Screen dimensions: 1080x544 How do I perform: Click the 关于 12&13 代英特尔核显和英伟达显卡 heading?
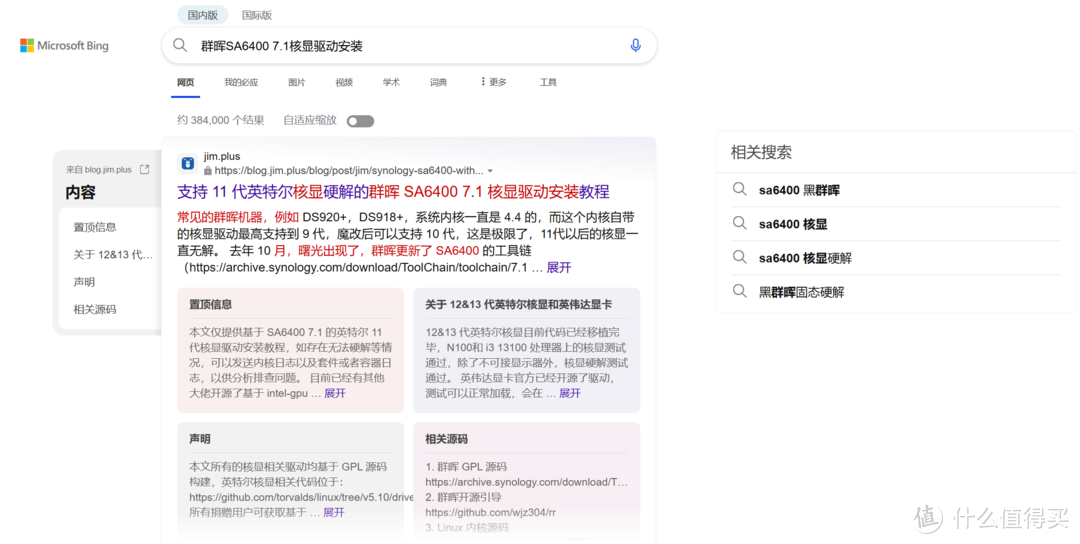point(519,304)
